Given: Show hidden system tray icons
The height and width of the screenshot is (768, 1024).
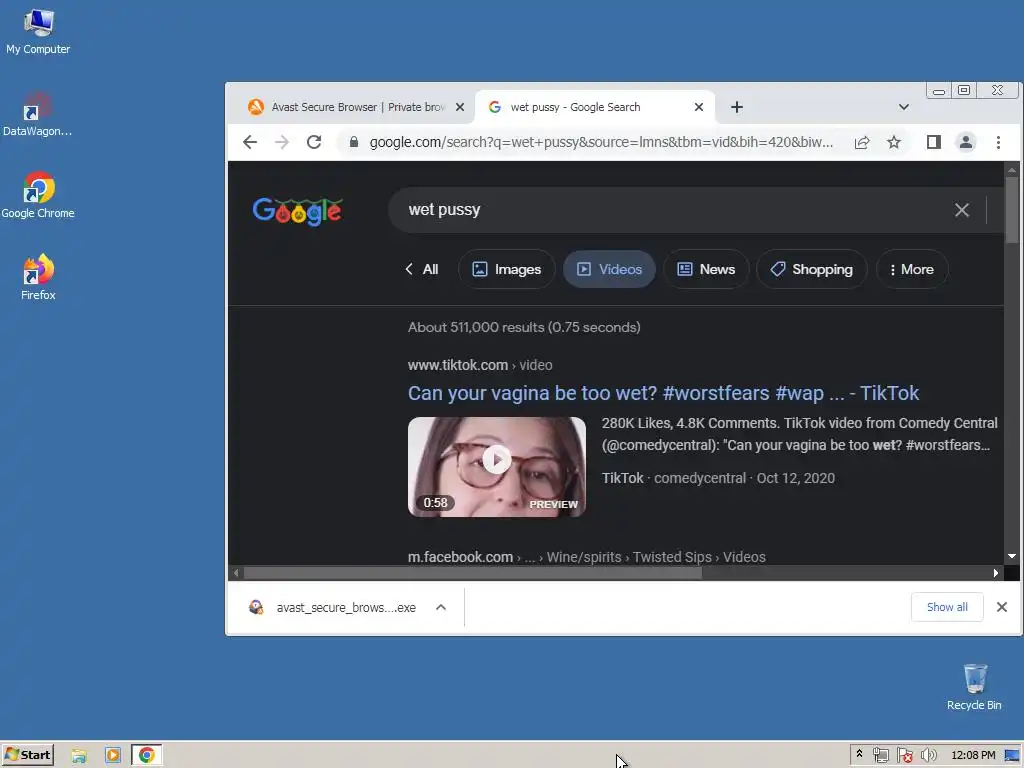Looking at the screenshot, I should (x=859, y=754).
